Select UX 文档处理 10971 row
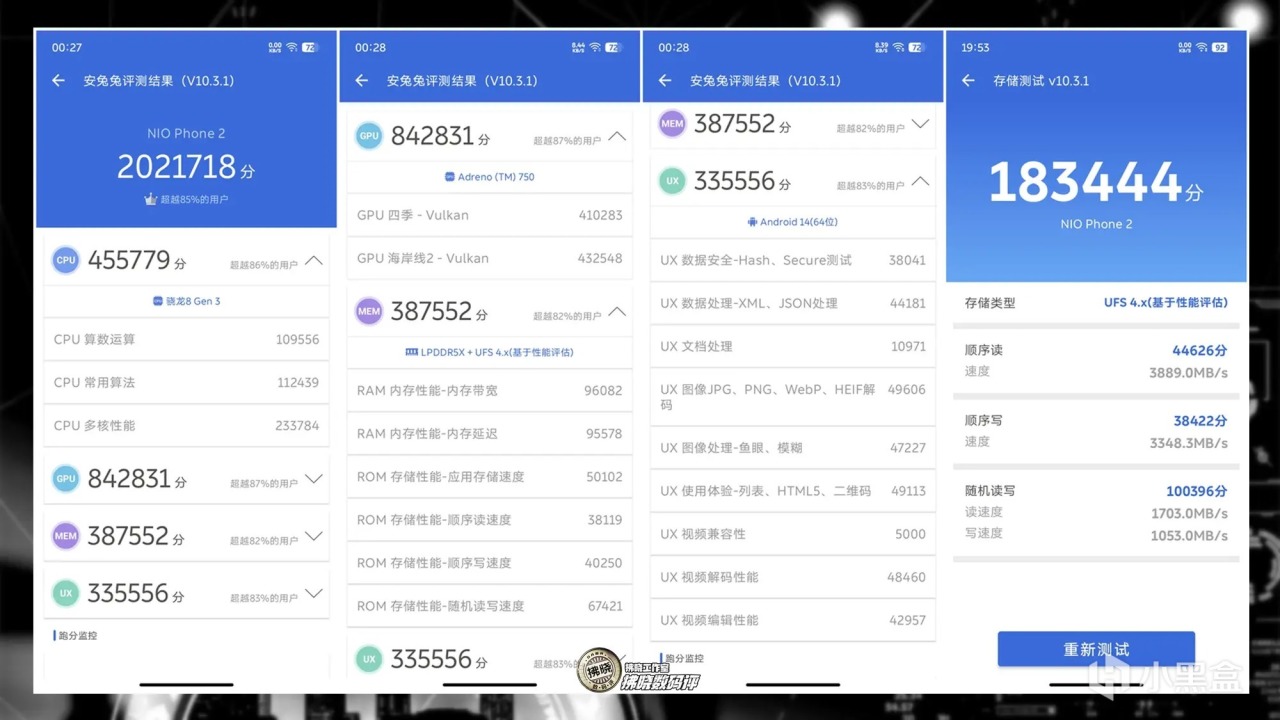Screen dimensions: 1280x720 pos(793,346)
